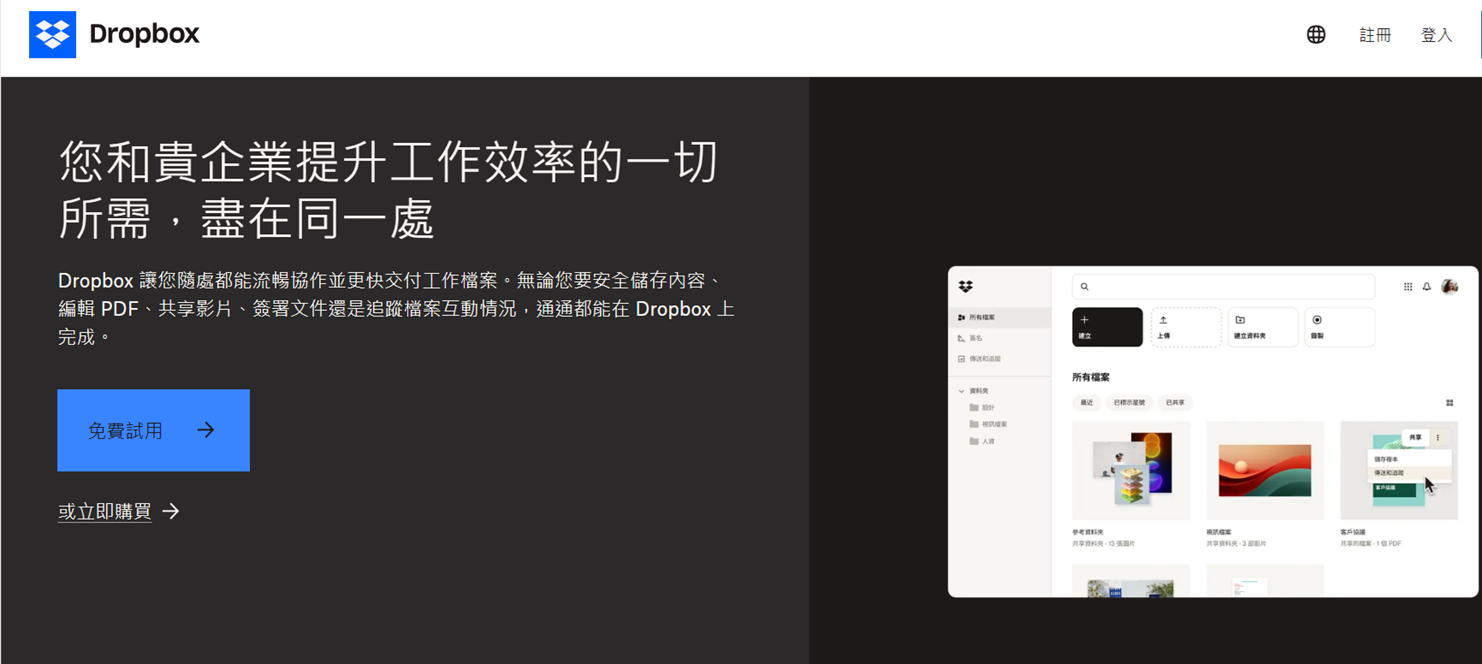This screenshot has width=1482, height=664.
Task: Select the 已標示星號 filter chip
Action: [x=1129, y=403]
